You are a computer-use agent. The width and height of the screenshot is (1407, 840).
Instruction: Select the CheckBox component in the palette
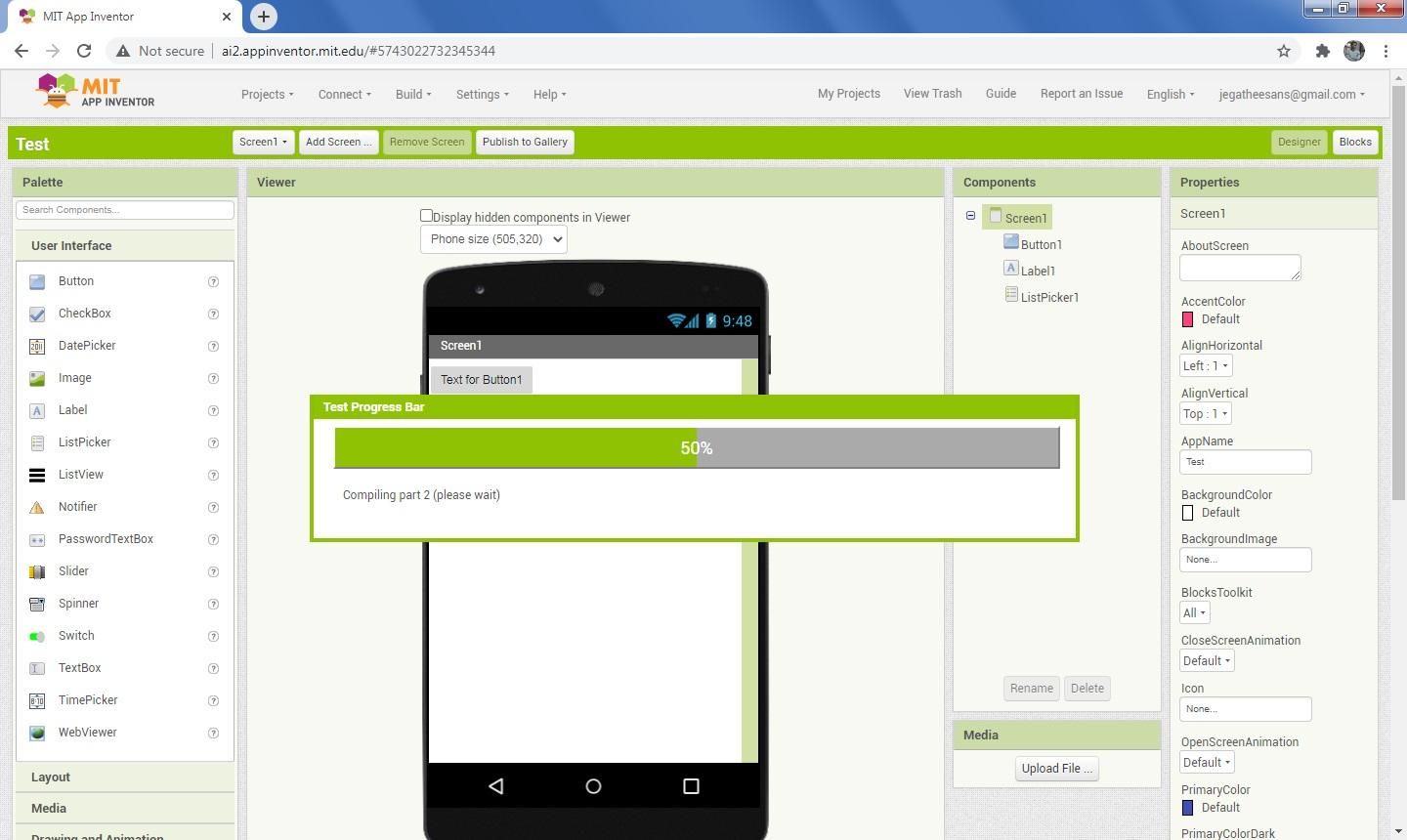tap(84, 314)
